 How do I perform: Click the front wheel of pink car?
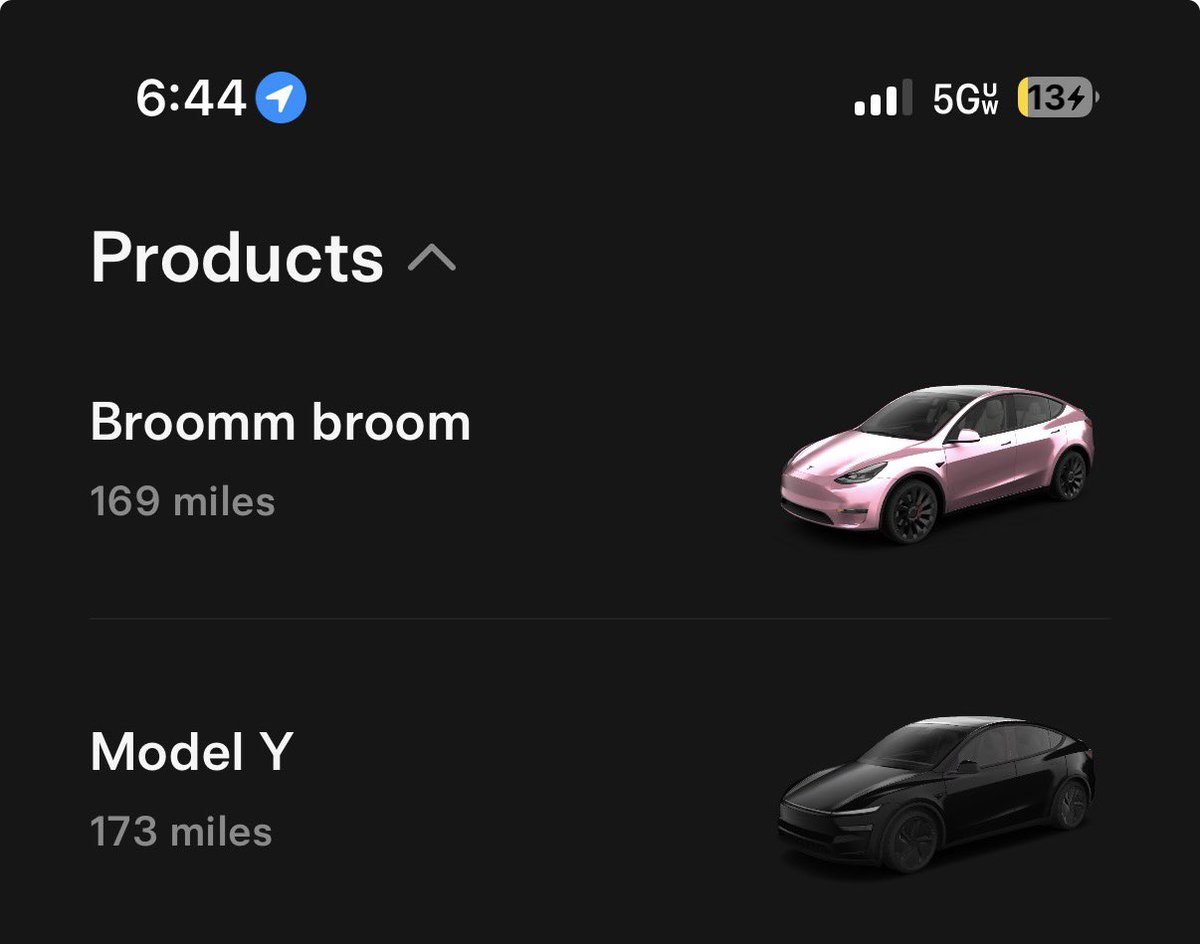911,511
